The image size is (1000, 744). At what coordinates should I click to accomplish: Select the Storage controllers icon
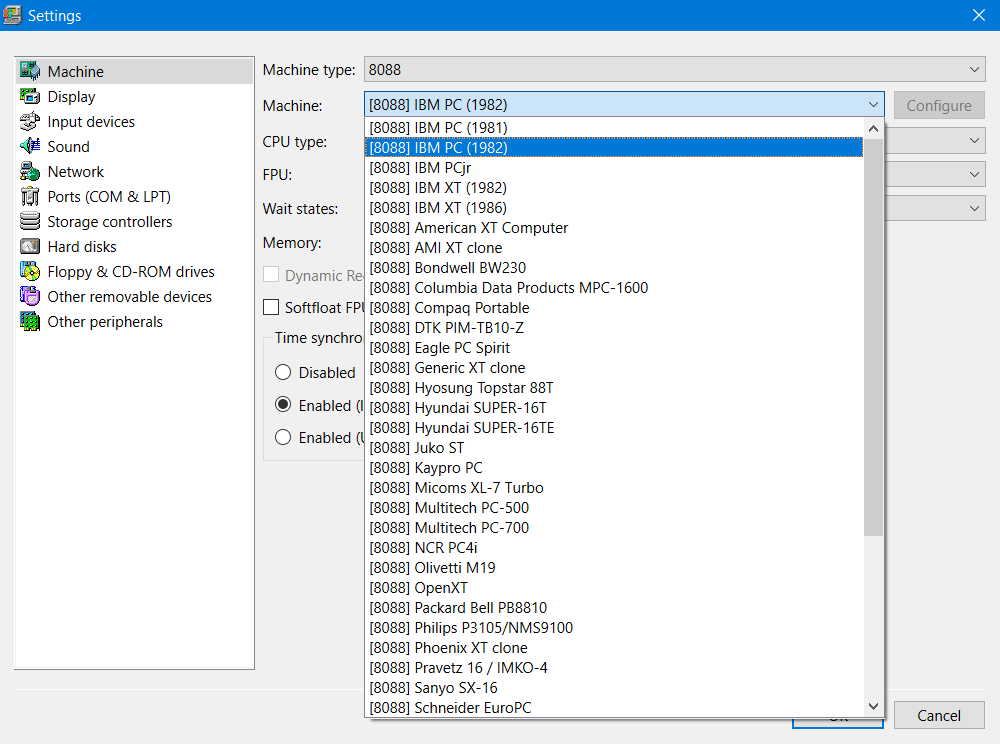[29, 222]
